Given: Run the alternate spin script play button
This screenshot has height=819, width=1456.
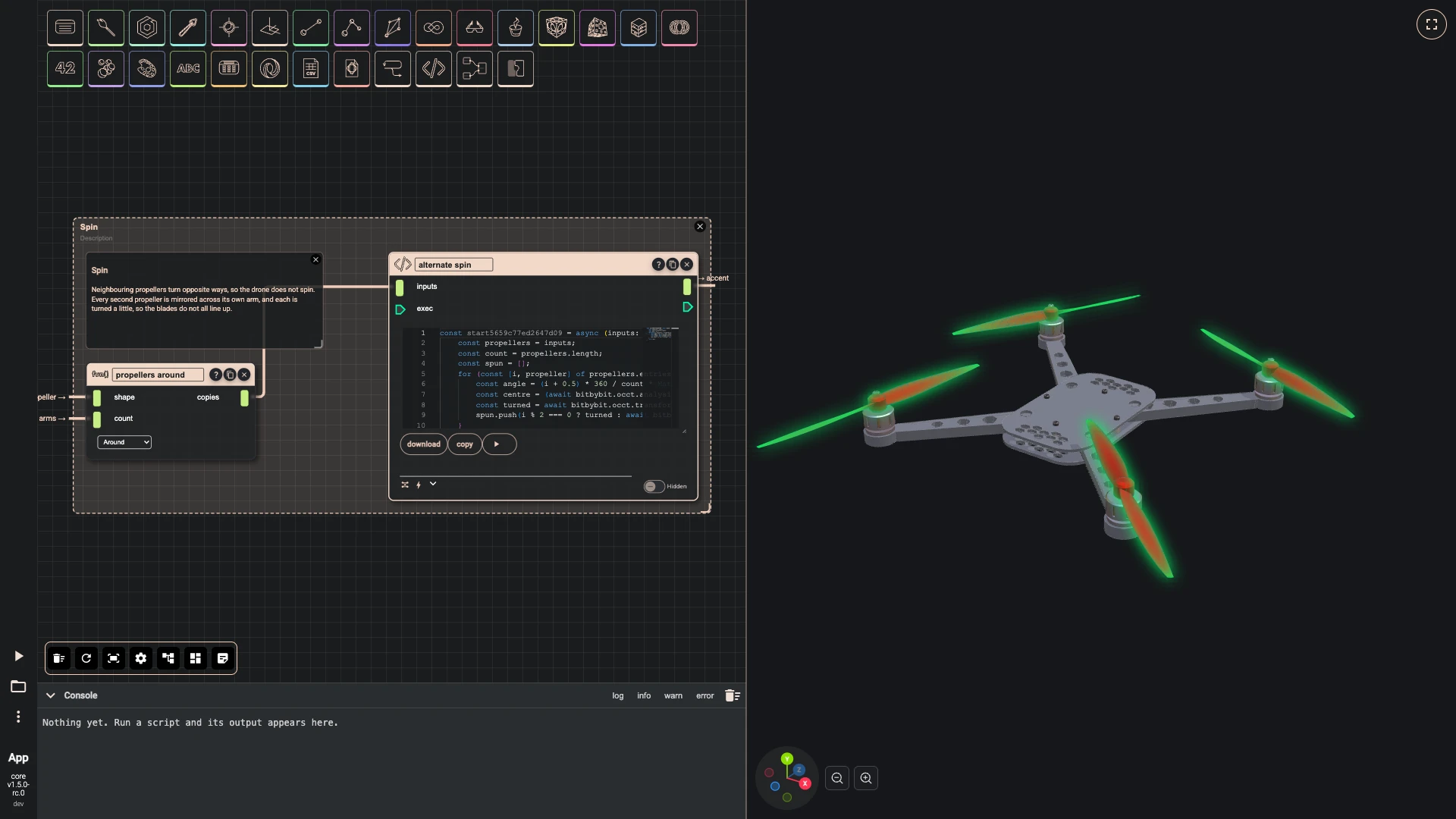Looking at the screenshot, I should [x=500, y=444].
